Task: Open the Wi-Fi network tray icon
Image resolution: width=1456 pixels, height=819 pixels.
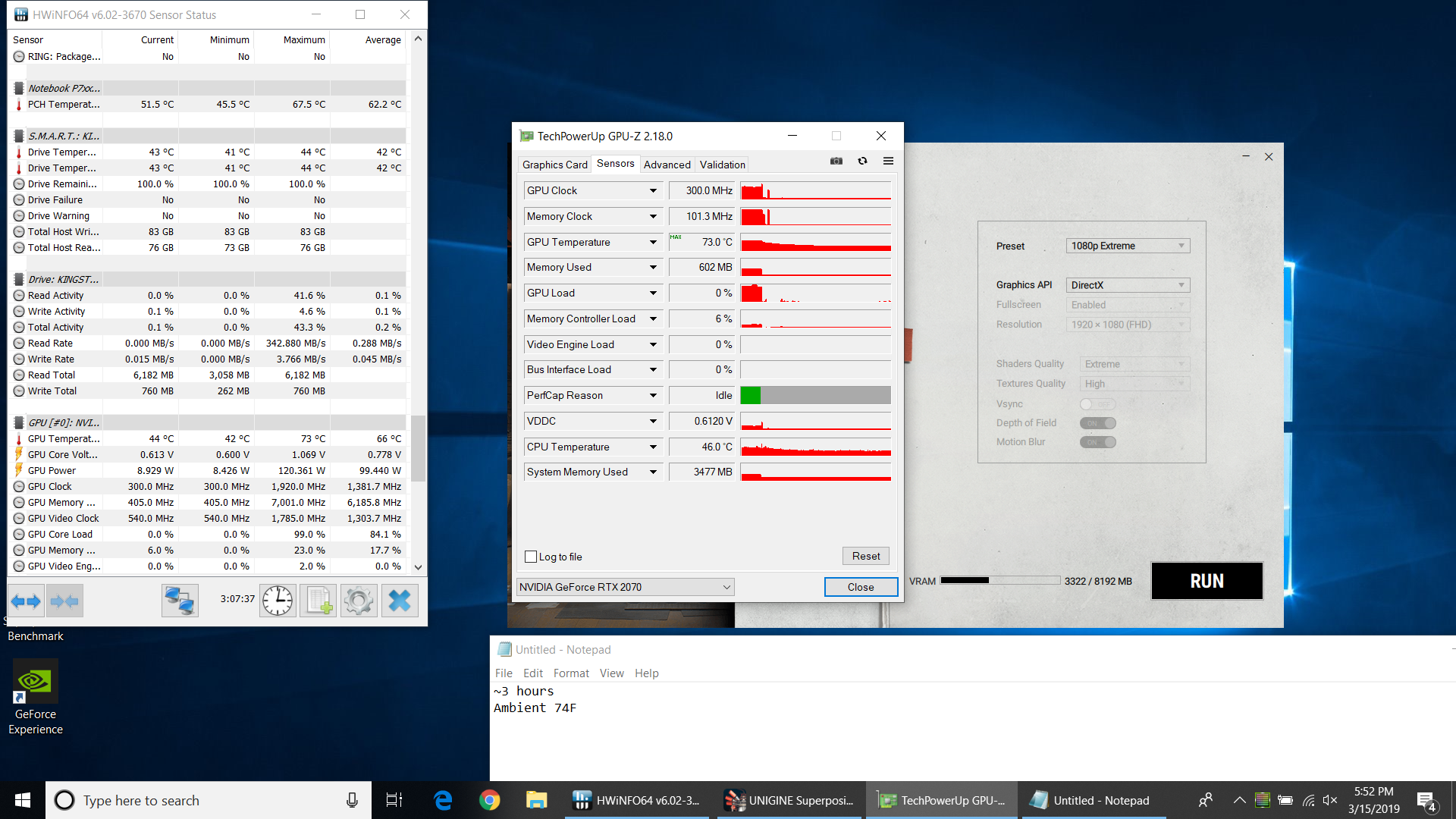Action: (1308, 800)
